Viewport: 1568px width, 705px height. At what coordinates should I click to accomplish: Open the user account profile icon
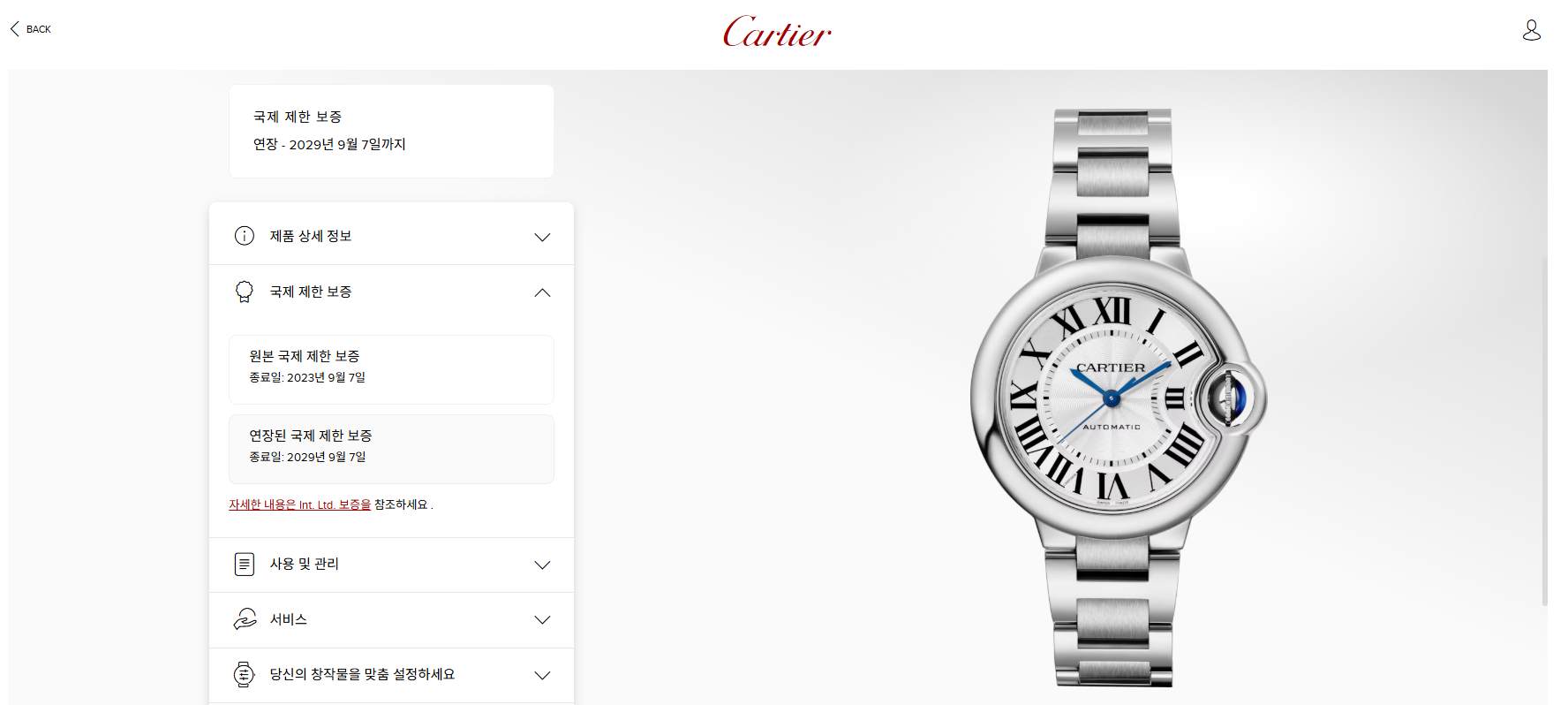[x=1532, y=30]
